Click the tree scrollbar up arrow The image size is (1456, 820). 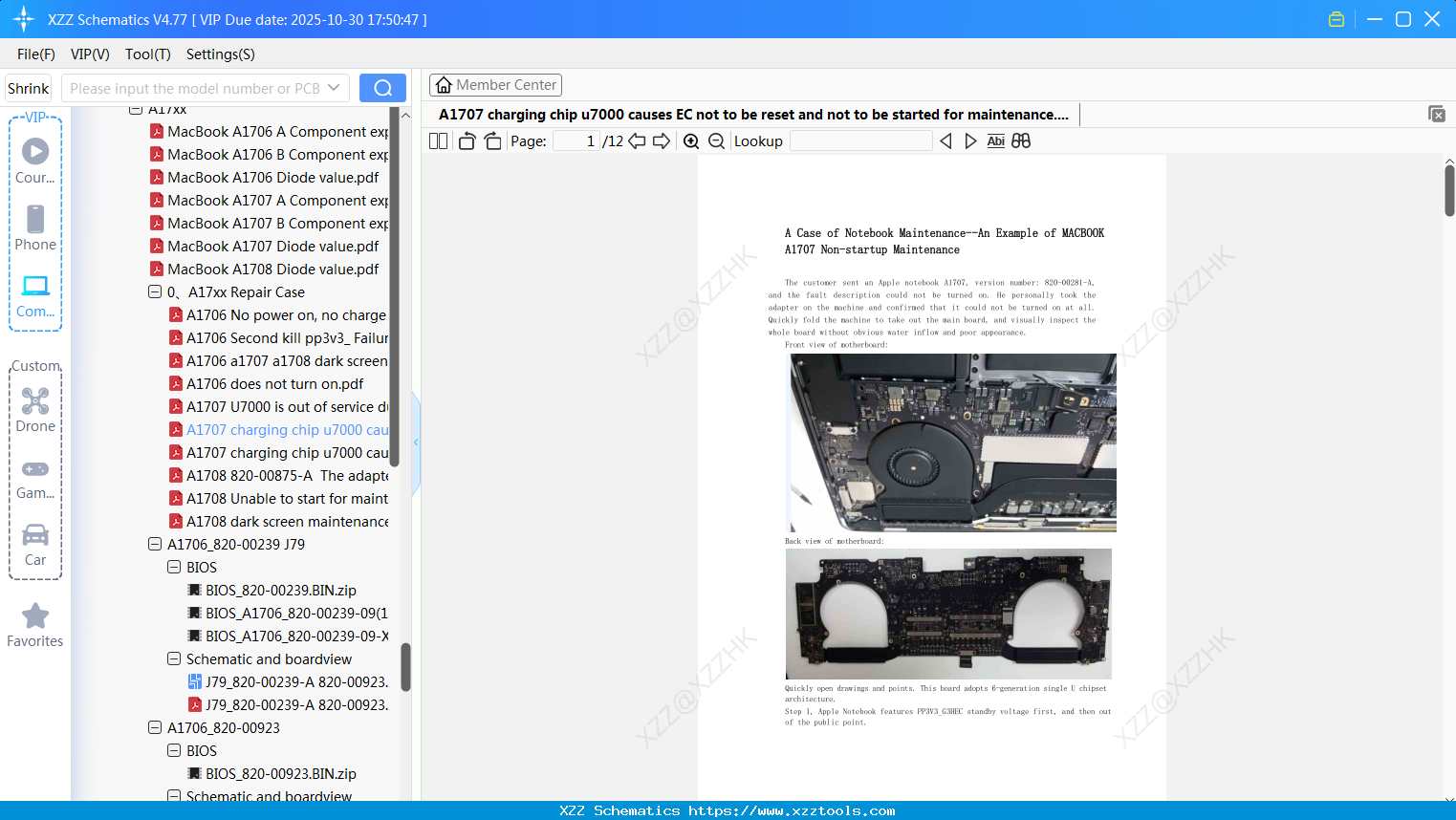point(405,115)
